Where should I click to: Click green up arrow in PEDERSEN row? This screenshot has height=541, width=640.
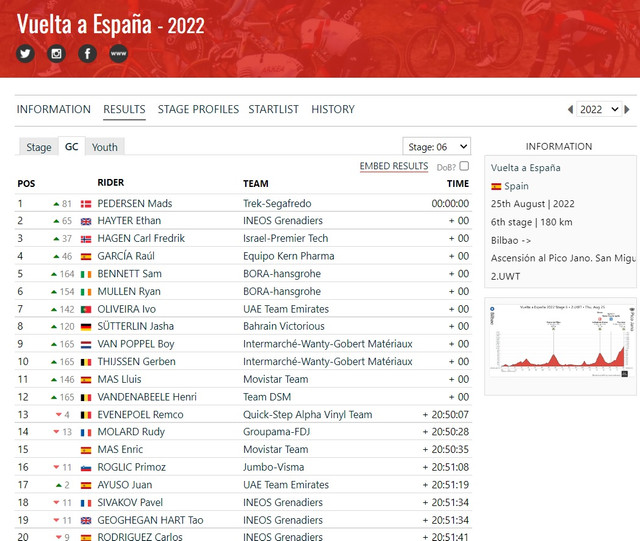click(x=56, y=204)
